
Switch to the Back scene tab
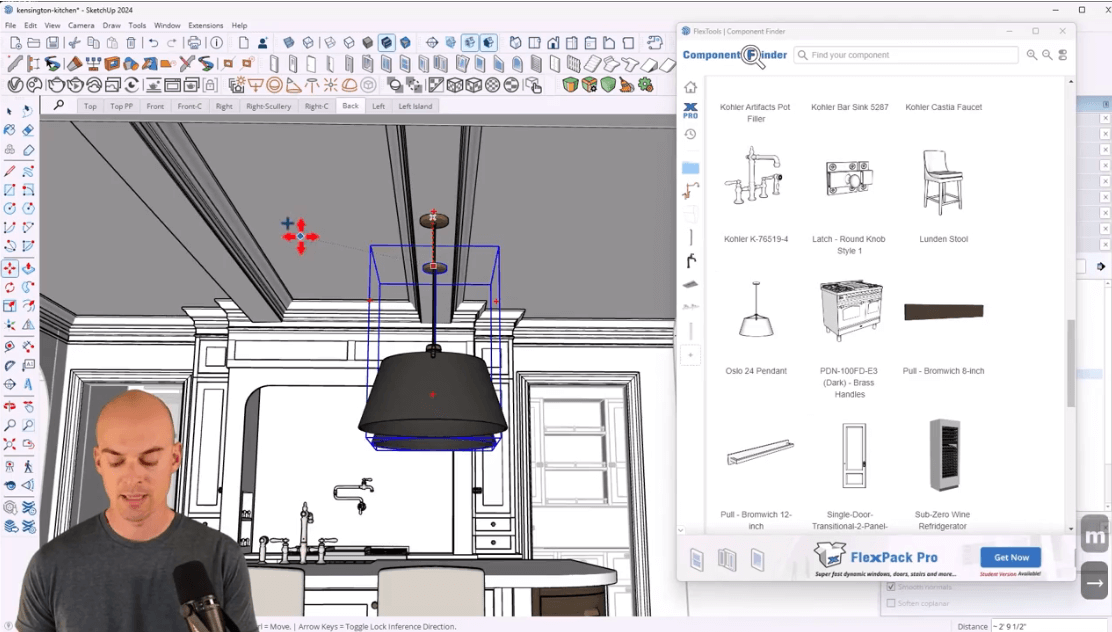coord(350,105)
